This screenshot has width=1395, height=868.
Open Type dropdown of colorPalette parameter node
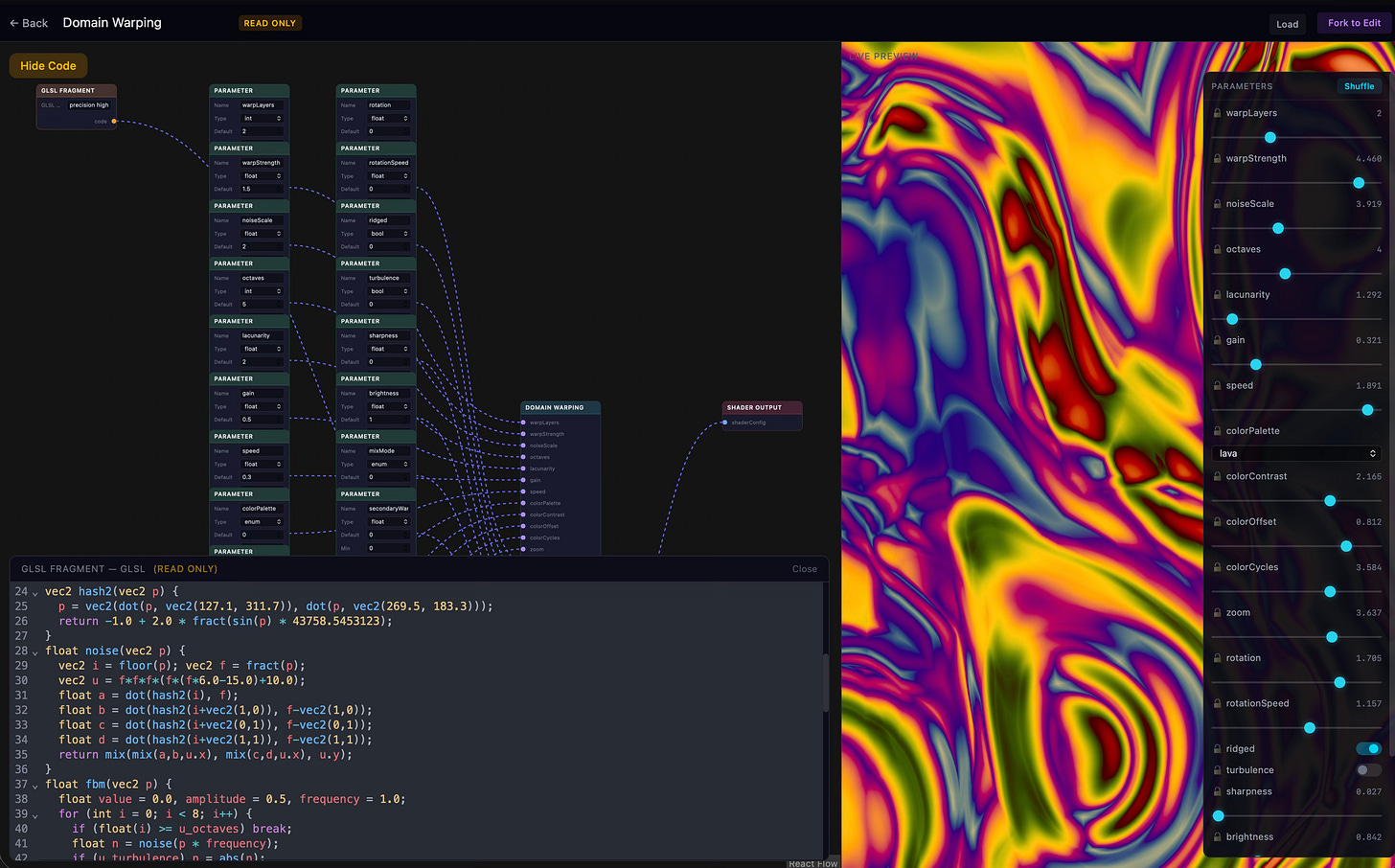262,521
